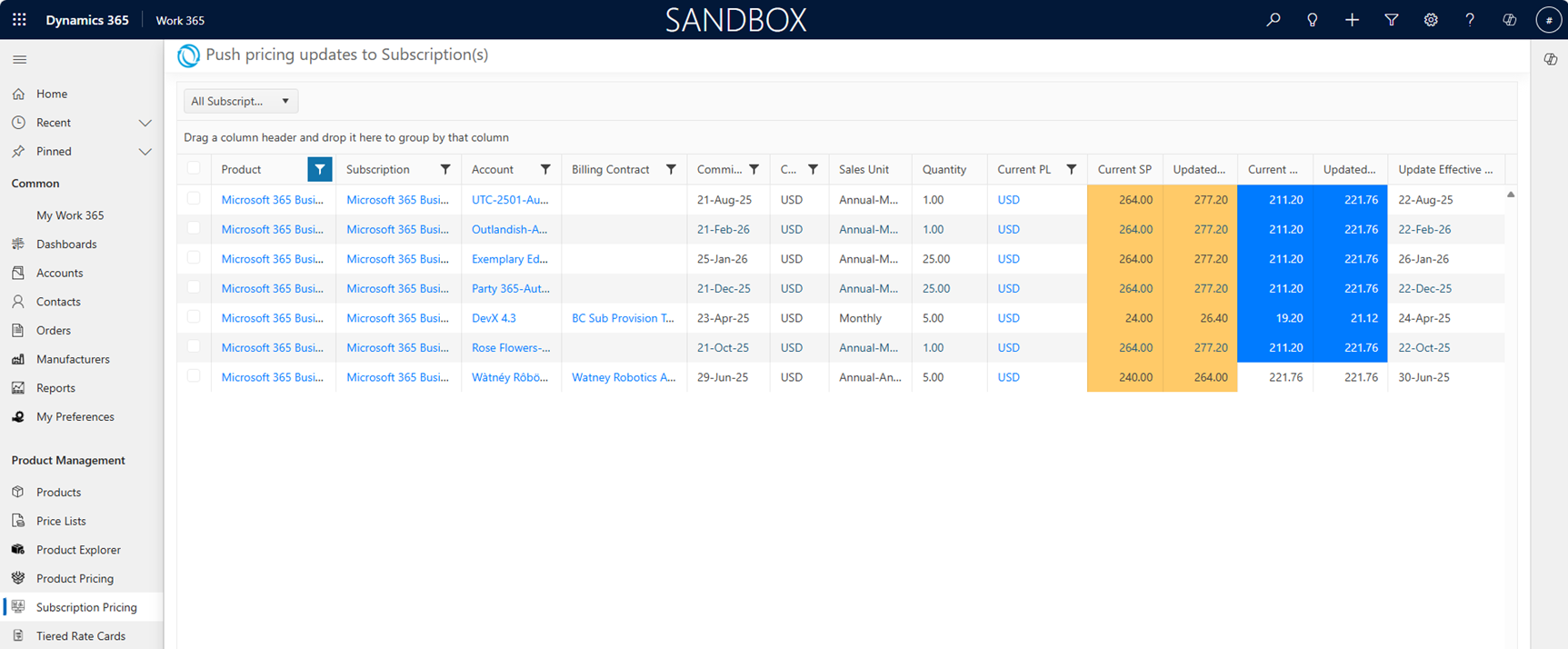Click the Work 365 app name
This screenshot has width=1568, height=649.
point(180,20)
